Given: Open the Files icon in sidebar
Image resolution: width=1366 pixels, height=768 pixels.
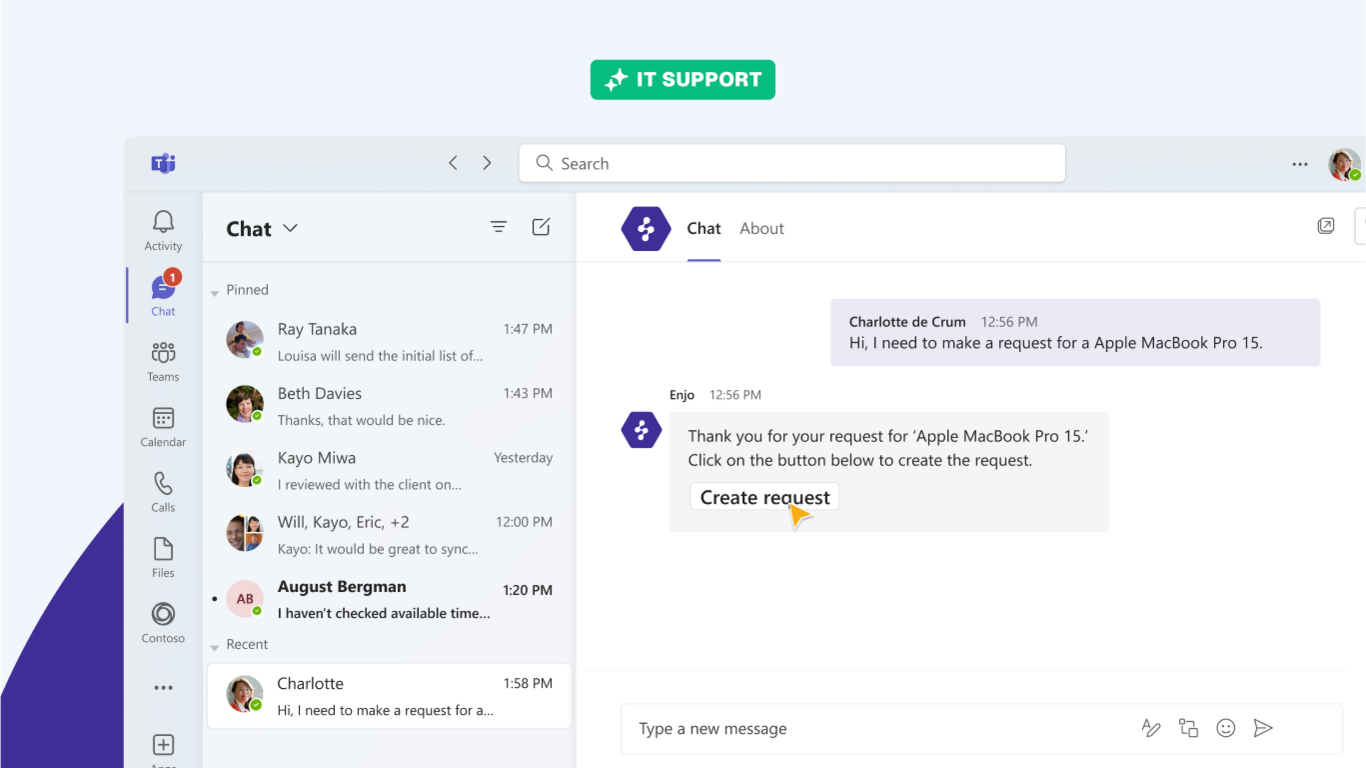Looking at the screenshot, I should point(163,557).
